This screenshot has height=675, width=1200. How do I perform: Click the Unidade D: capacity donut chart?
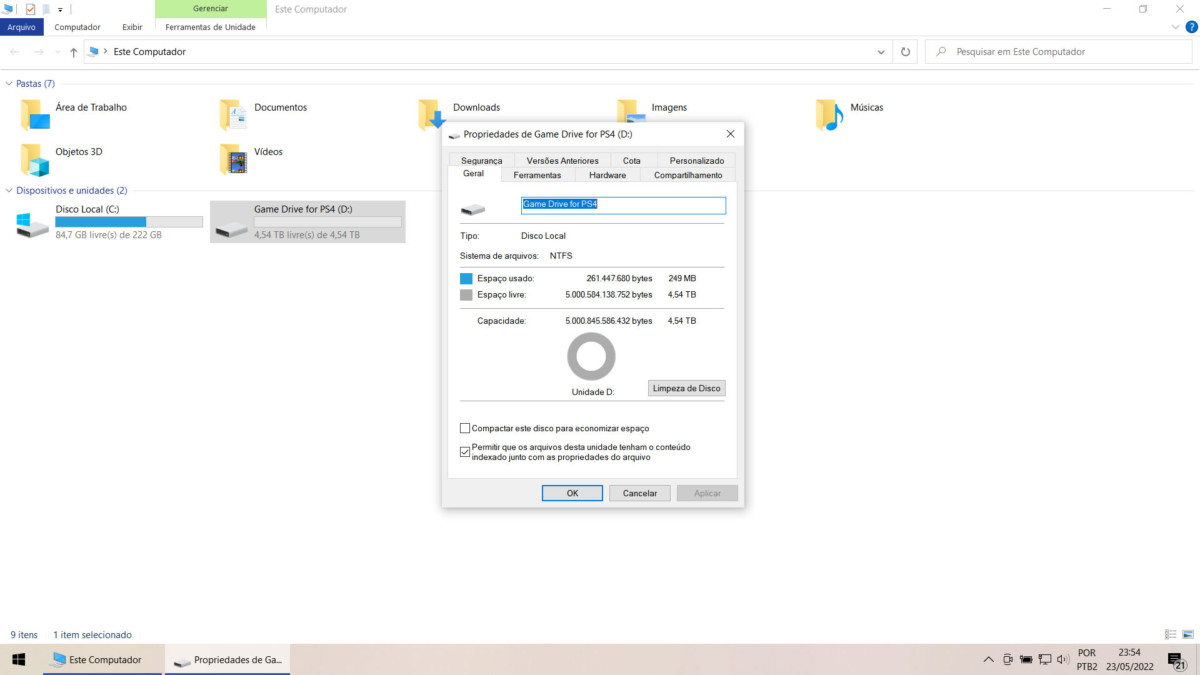tap(591, 356)
